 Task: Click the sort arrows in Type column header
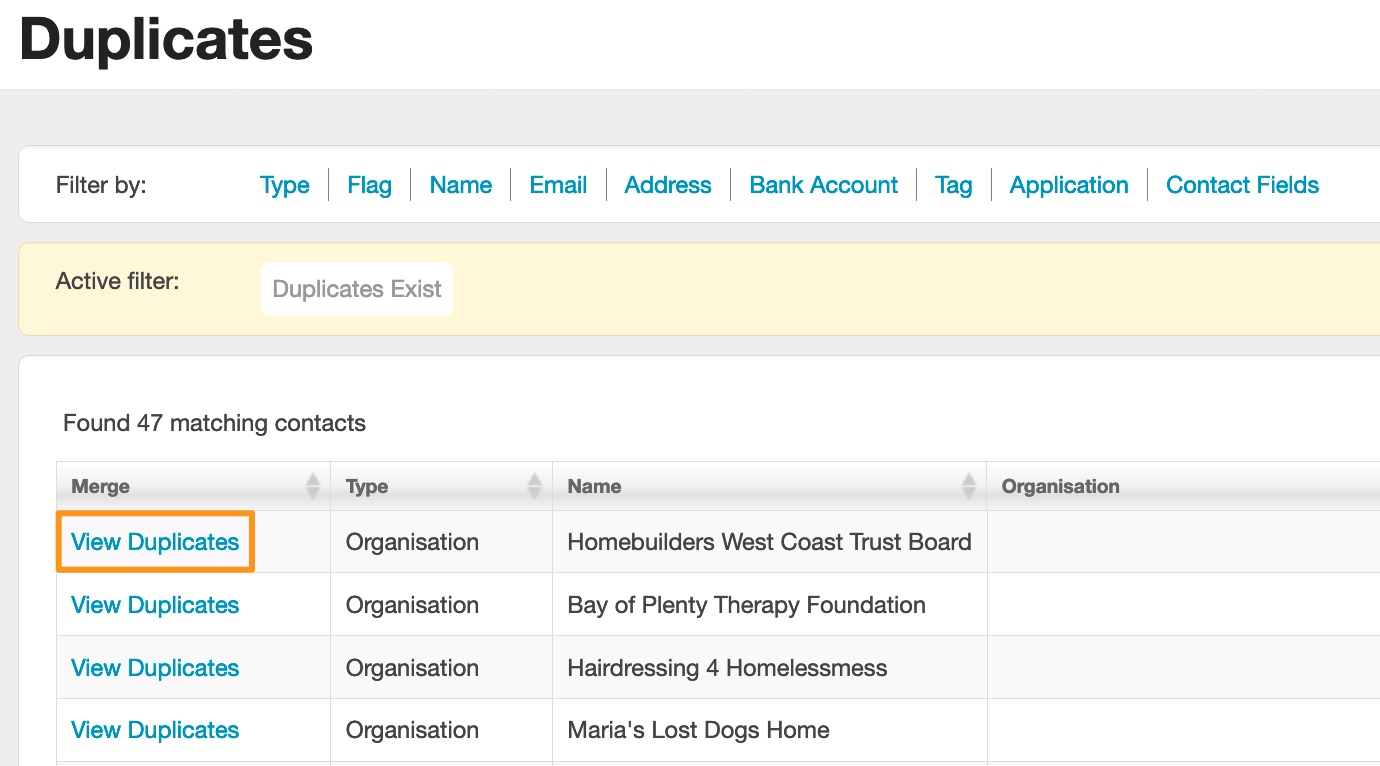pos(535,486)
